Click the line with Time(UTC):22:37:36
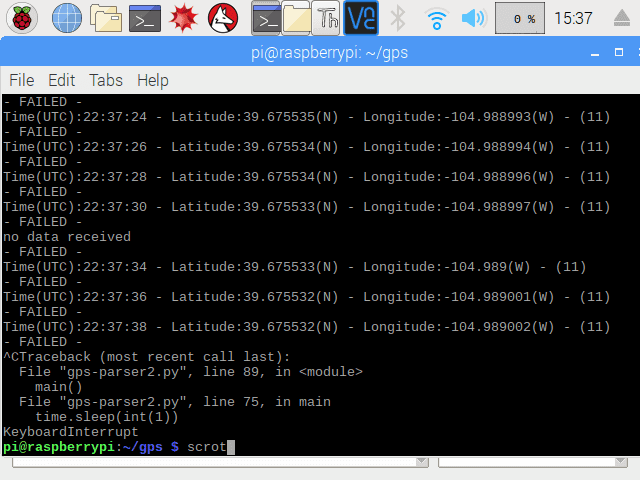 [x=307, y=297]
